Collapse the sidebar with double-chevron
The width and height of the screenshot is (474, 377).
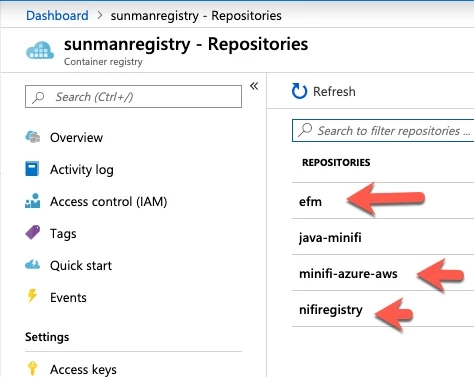pyautogui.click(x=254, y=86)
